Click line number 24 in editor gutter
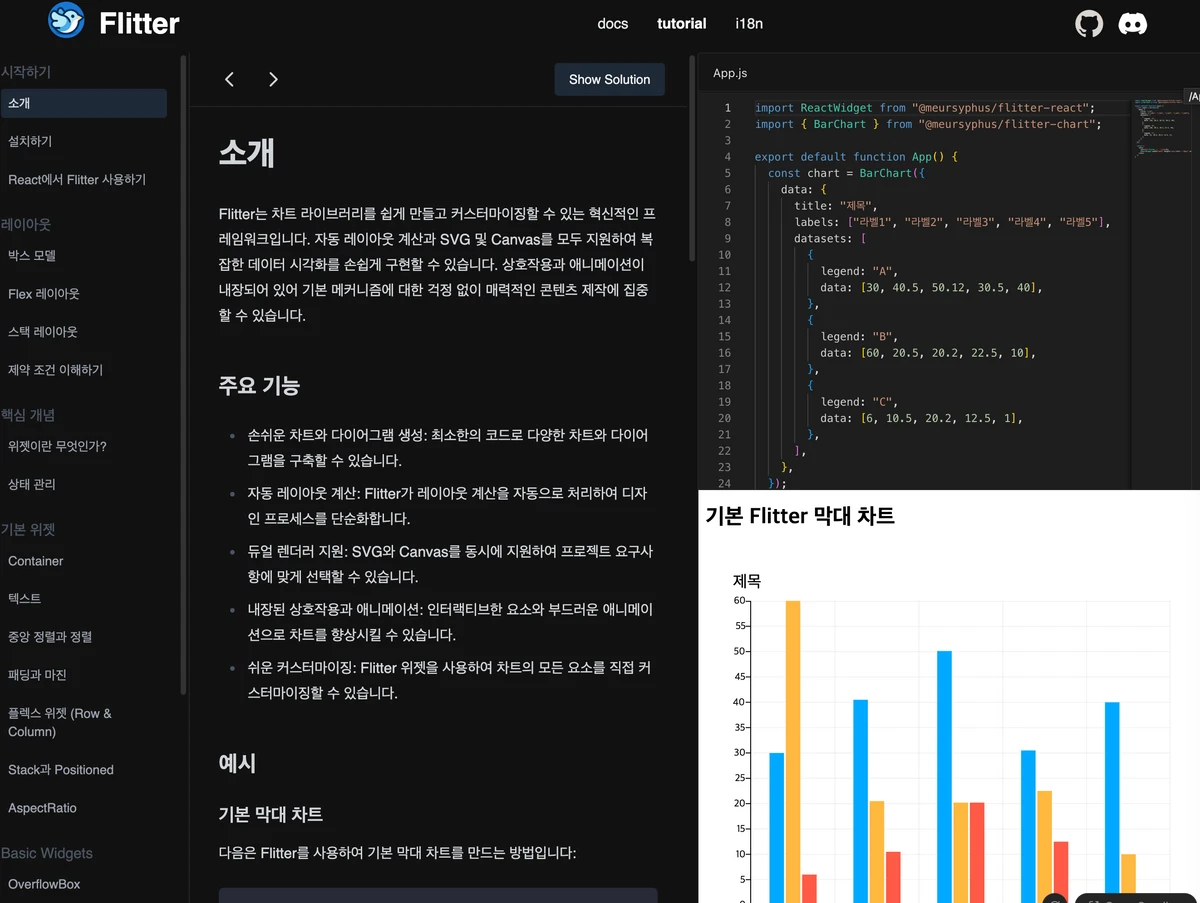The width and height of the screenshot is (1200, 903). click(724, 483)
